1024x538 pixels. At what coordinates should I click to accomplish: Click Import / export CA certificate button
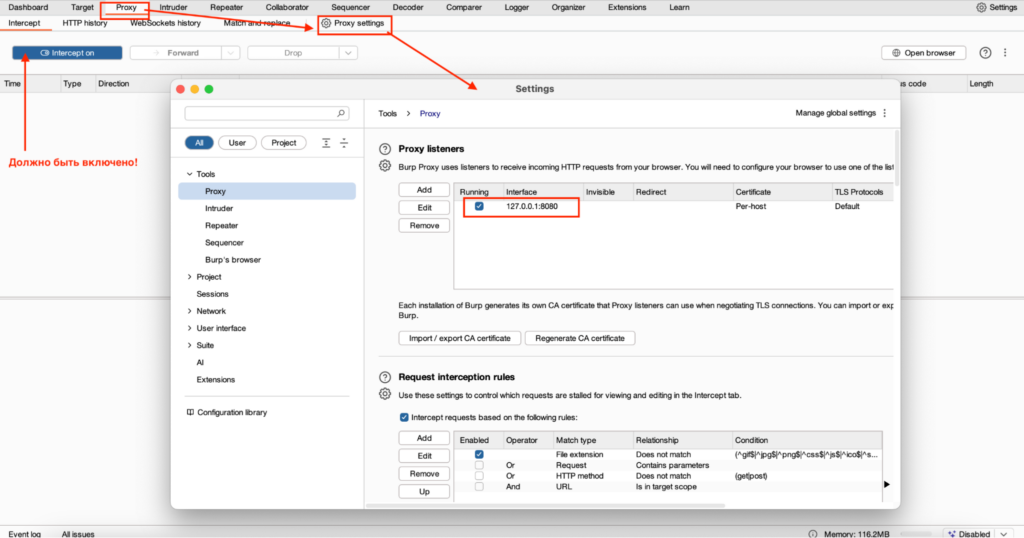coord(459,338)
